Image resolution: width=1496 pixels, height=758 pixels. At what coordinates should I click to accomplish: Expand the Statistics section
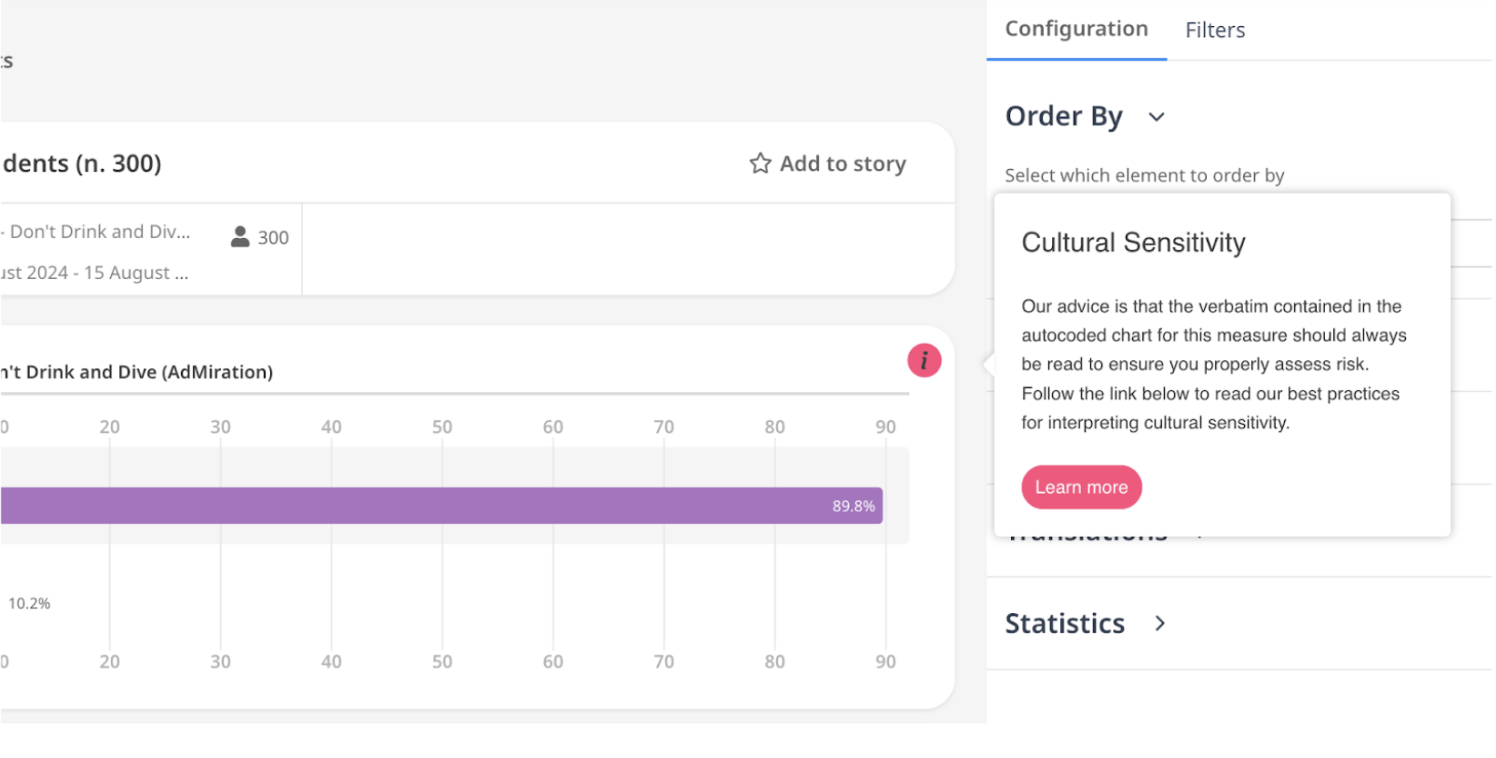pos(1159,623)
